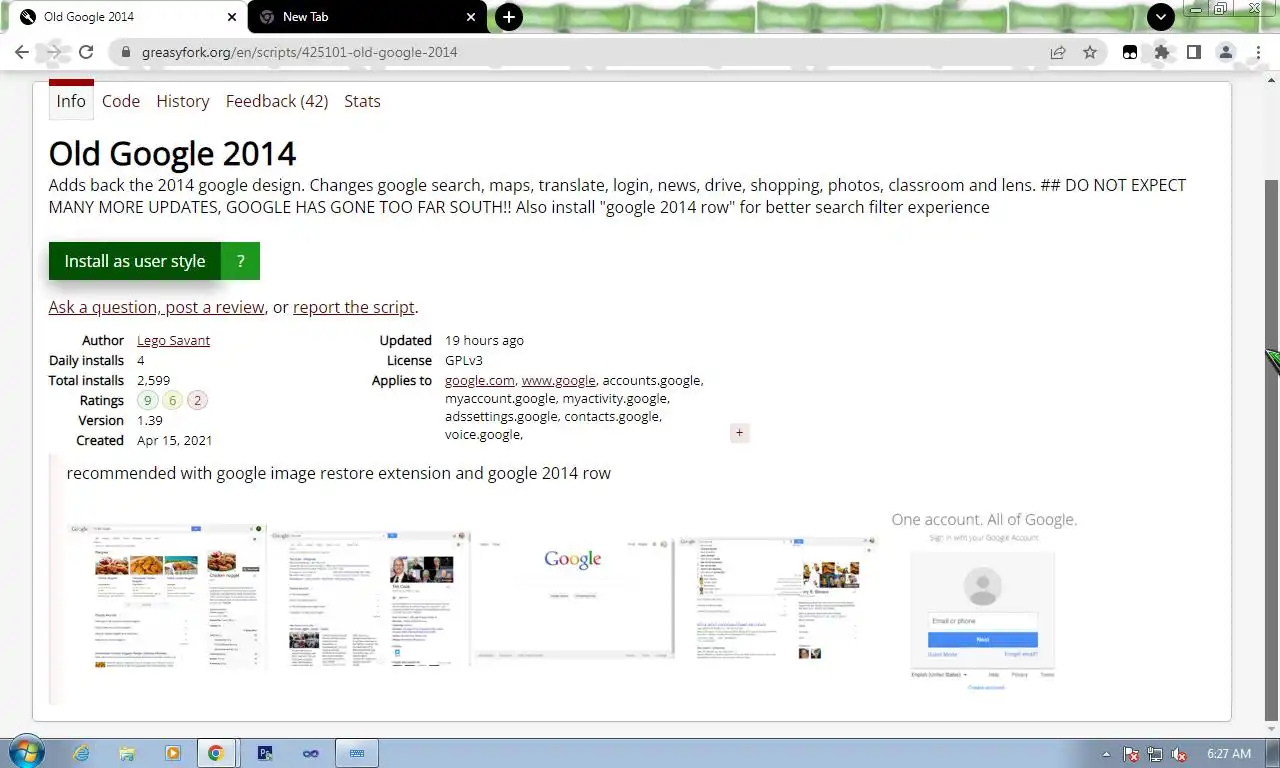Image resolution: width=1280 pixels, height=768 pixels.
Task: Open the Tampermonkey extension icon
Action: coord(1130,52)
